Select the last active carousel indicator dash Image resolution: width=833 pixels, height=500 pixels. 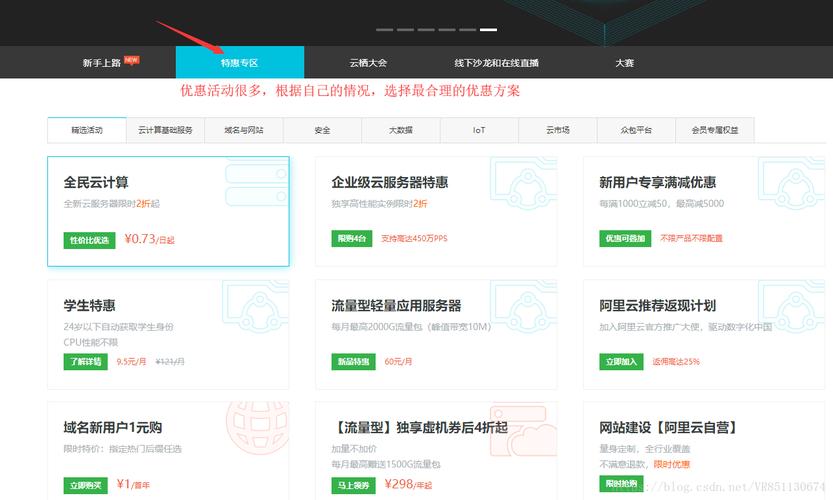point(488,30)
